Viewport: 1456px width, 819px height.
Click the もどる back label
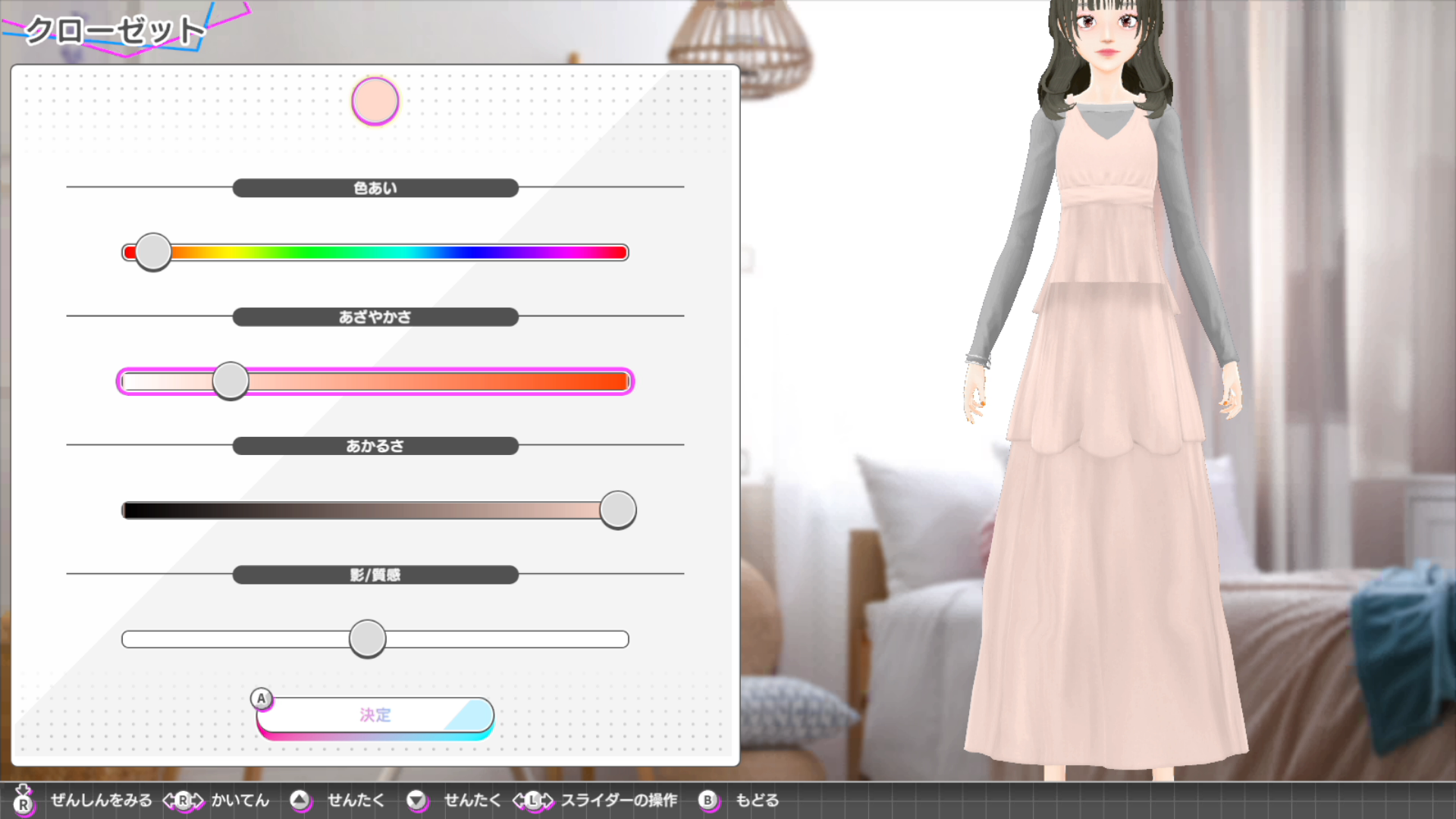(757, 800)
